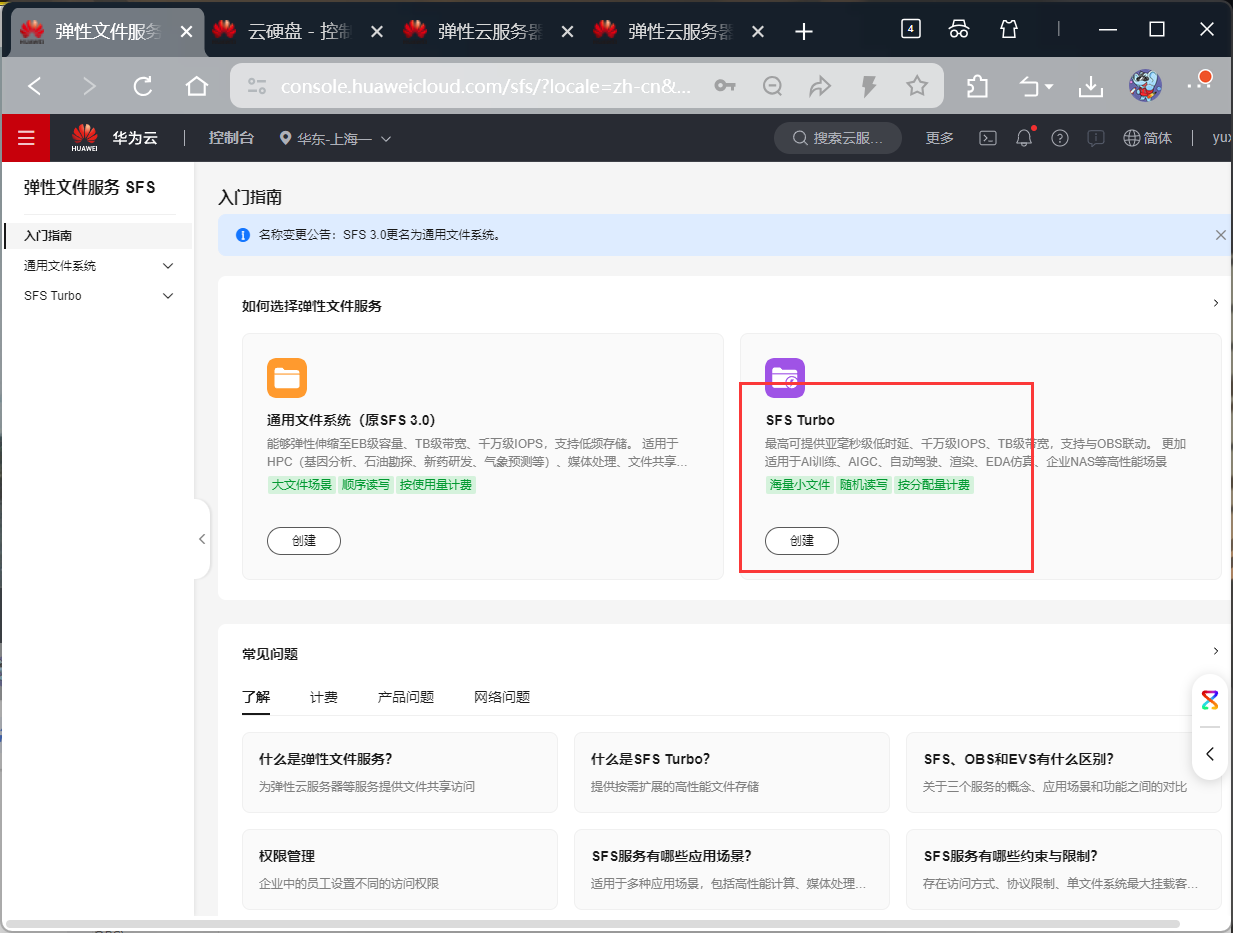Click the globe language icon
The width and height of the screenshot is (1233, 933).
1132,138
